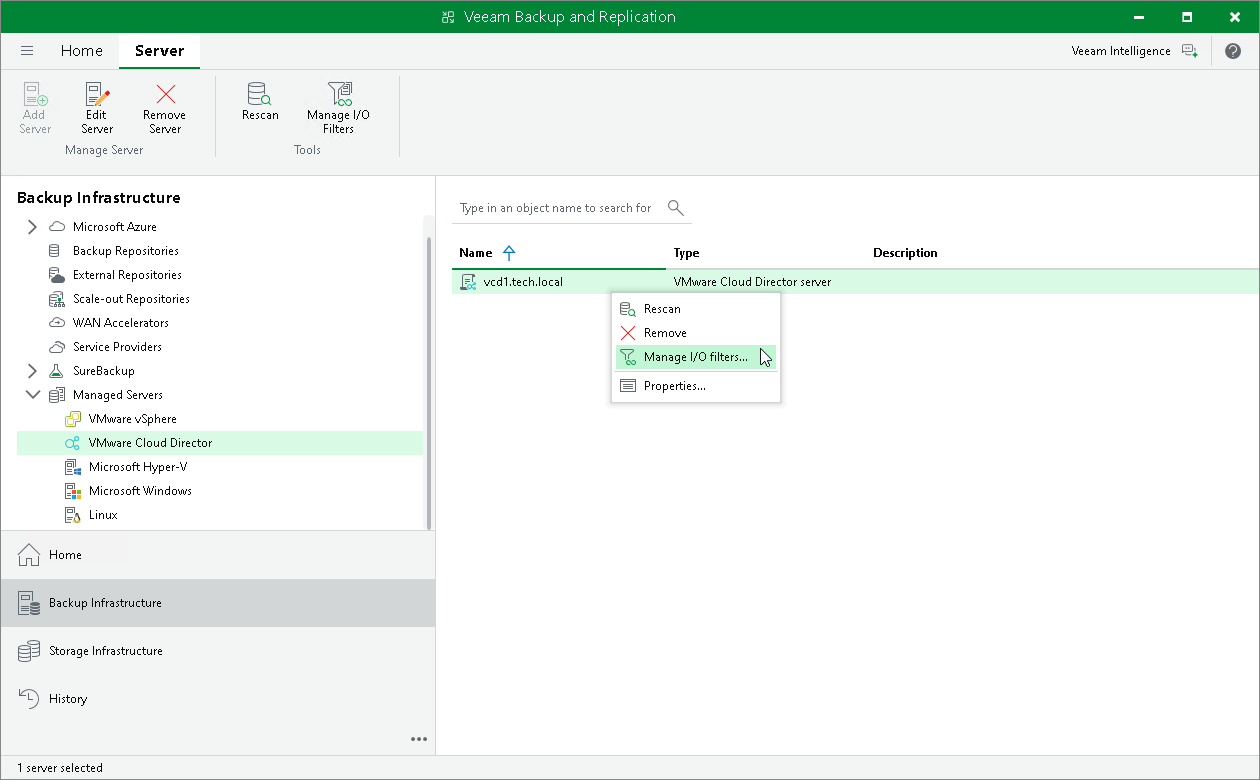This screenshot has width=1260, height=780.
Task: Select the WAN Accelerators tree icon
Action: click(56, 323)
